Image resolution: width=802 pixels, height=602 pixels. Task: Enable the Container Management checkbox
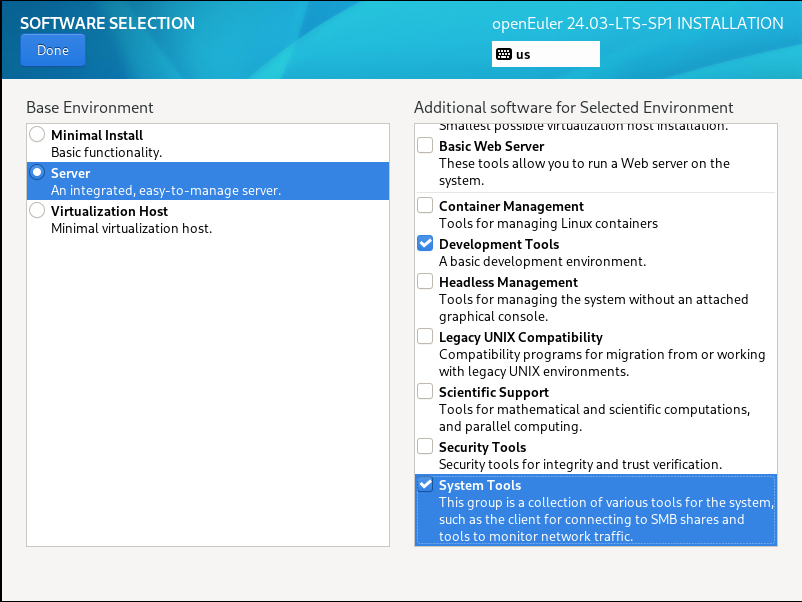[425, 206]
